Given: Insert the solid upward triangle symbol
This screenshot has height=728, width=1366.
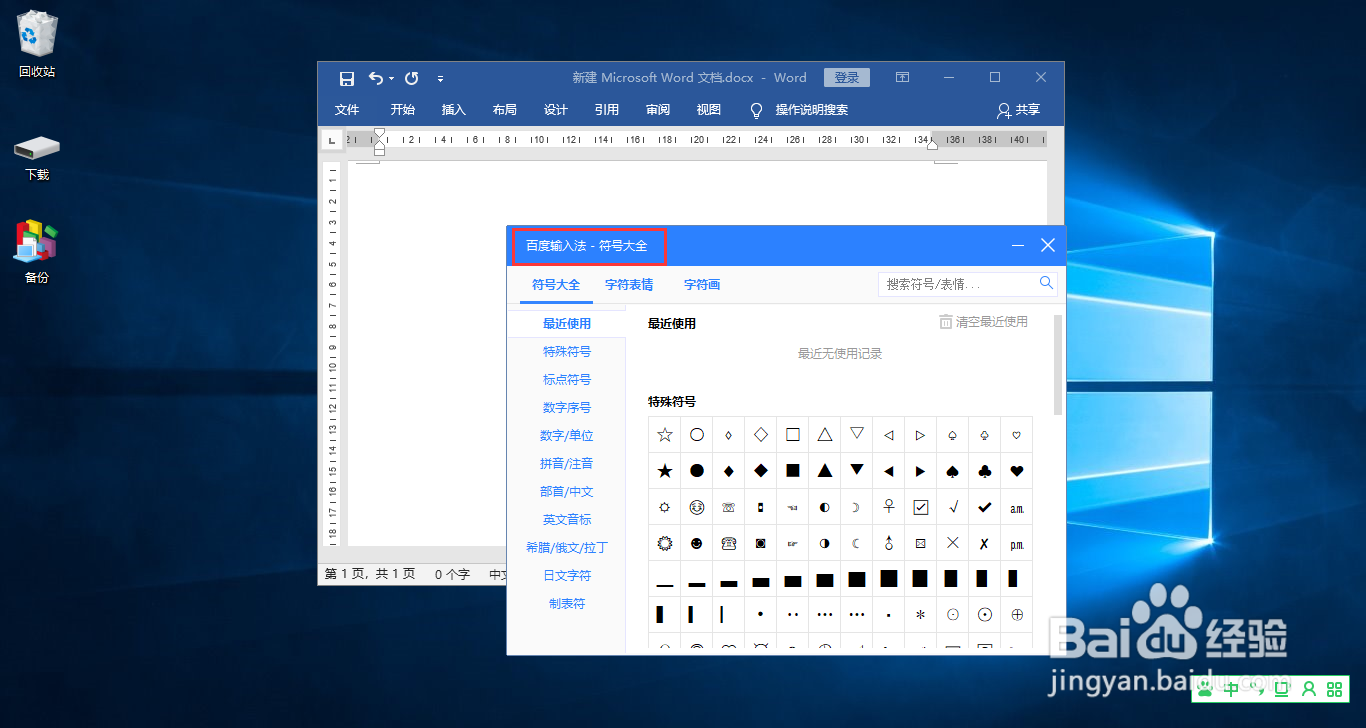Looking at the screenshot, I should [x=825, y=470].
